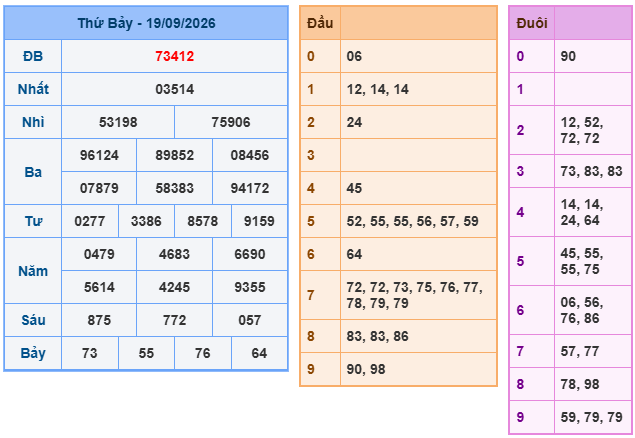The height and width of the screenshot is (438, 635).
Task: Select '59, 79, 79' in the Đuôi table
Action: tap(591, 417)
